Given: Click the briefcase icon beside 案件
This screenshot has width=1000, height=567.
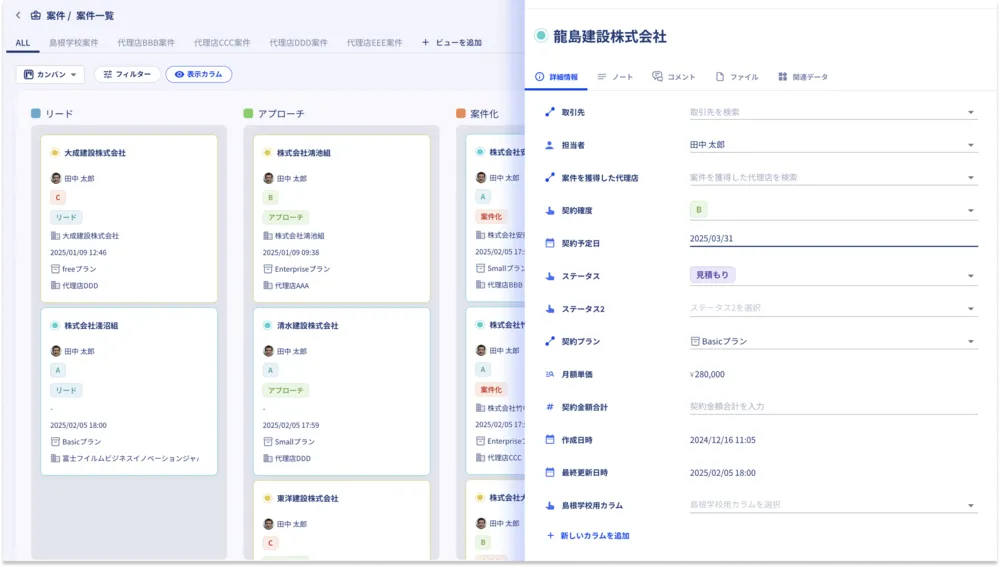Looking at the screenshot, I should [36, 15].
